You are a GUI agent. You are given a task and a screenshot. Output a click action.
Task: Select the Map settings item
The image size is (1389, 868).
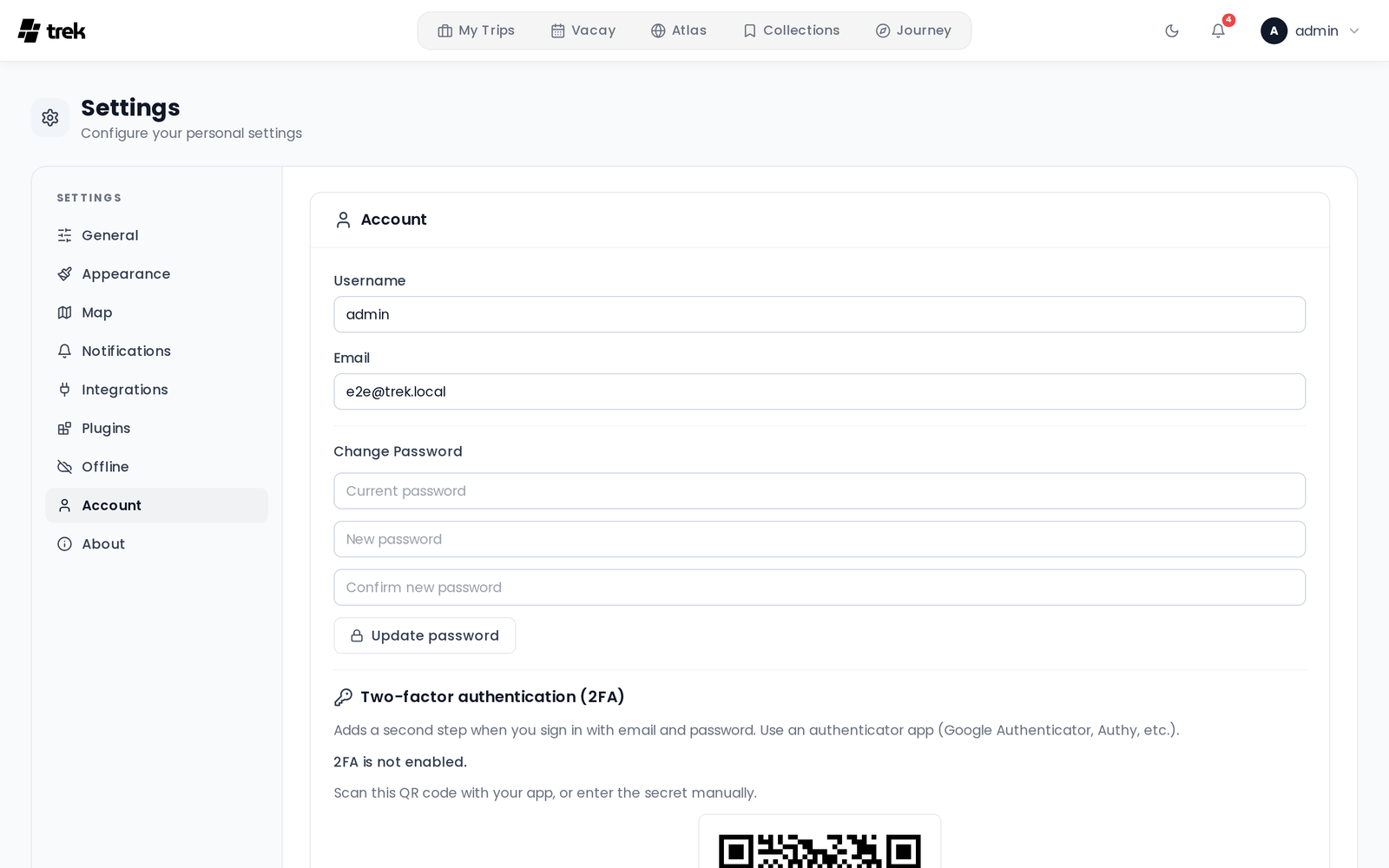pyautogui.click(x=156, y=312)
